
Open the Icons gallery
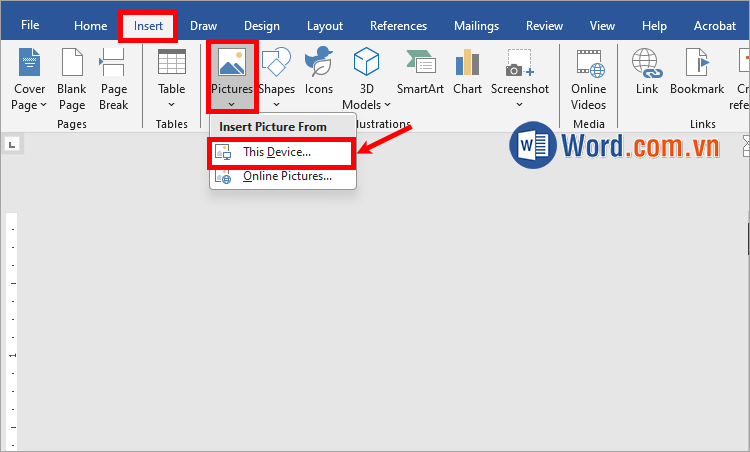319,66
